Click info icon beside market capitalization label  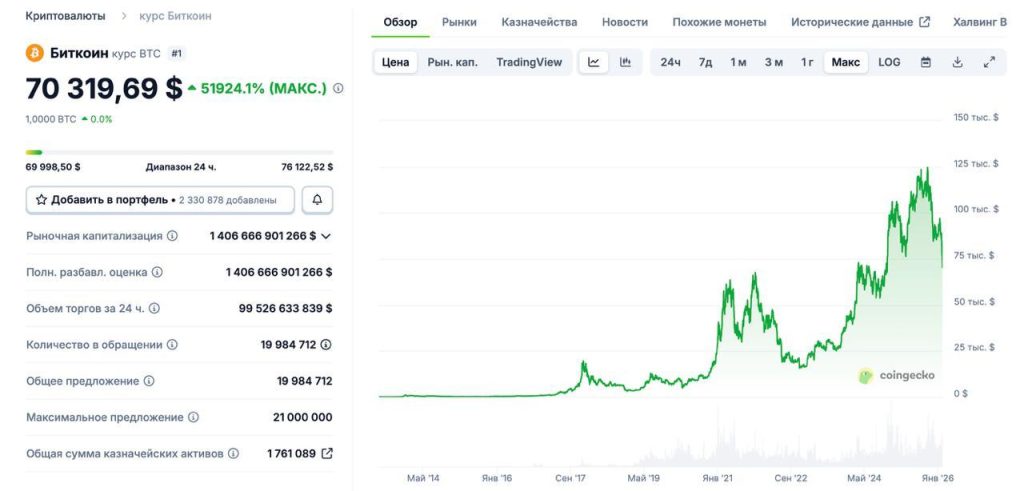pos(172,236)
